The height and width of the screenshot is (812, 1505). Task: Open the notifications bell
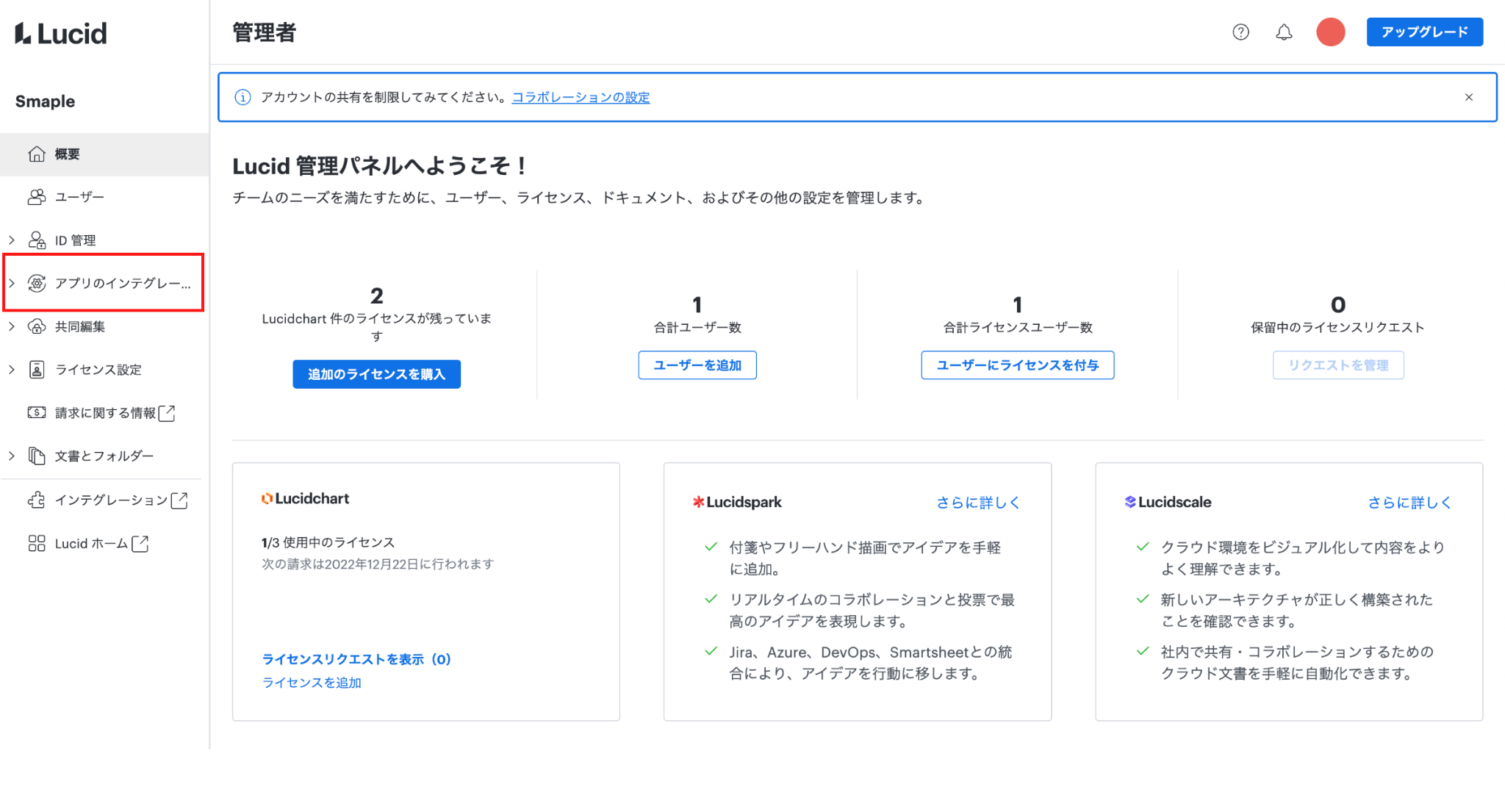pyautogui.click(x=1284, y=32)
